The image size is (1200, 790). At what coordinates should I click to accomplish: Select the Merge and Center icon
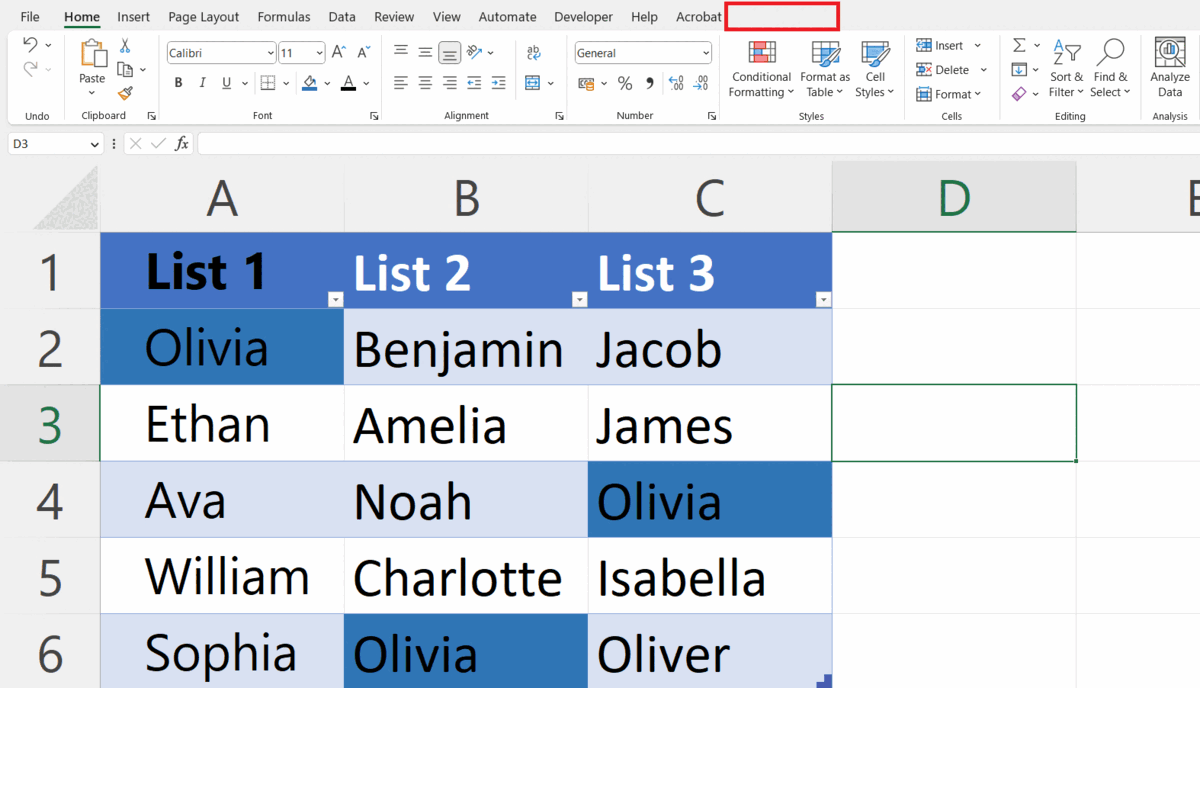click(x=533, y=83)
